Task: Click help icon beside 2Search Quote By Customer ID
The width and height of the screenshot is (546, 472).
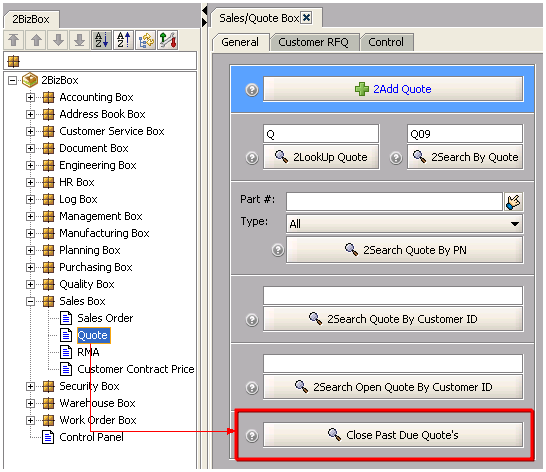Action: 252,319
